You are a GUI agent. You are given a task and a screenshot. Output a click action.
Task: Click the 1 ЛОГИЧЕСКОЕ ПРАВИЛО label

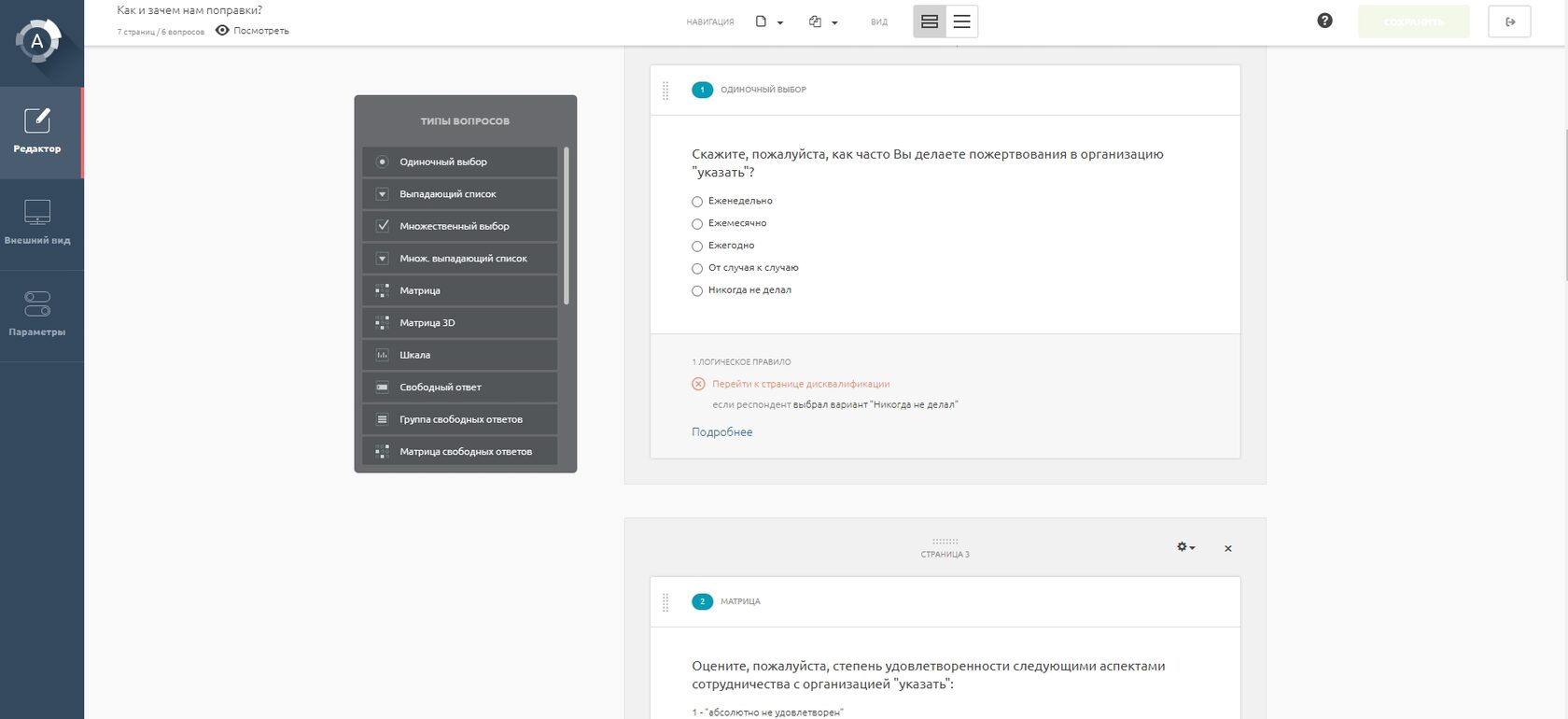(x=741, y=361)
